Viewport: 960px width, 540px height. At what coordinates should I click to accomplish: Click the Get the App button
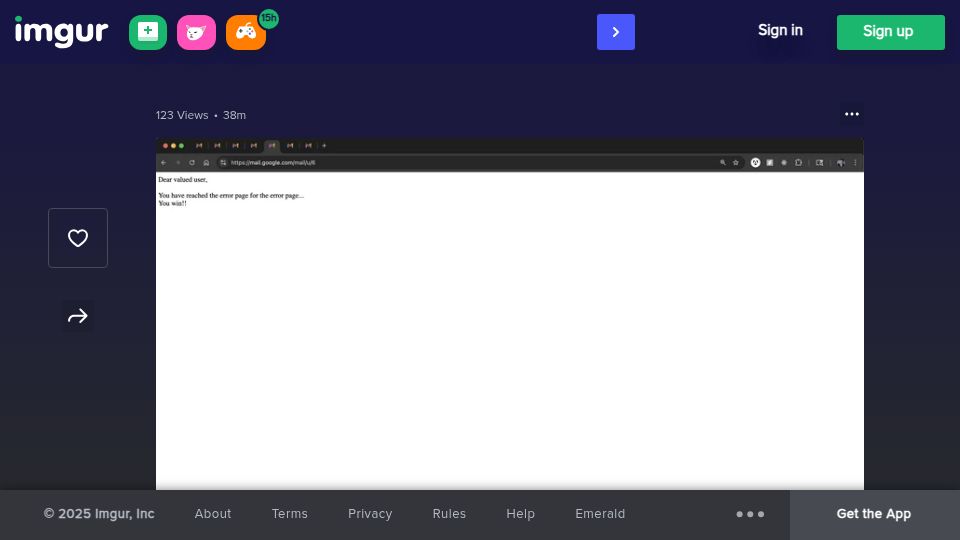pyautogui.click(x=874, y=514)
